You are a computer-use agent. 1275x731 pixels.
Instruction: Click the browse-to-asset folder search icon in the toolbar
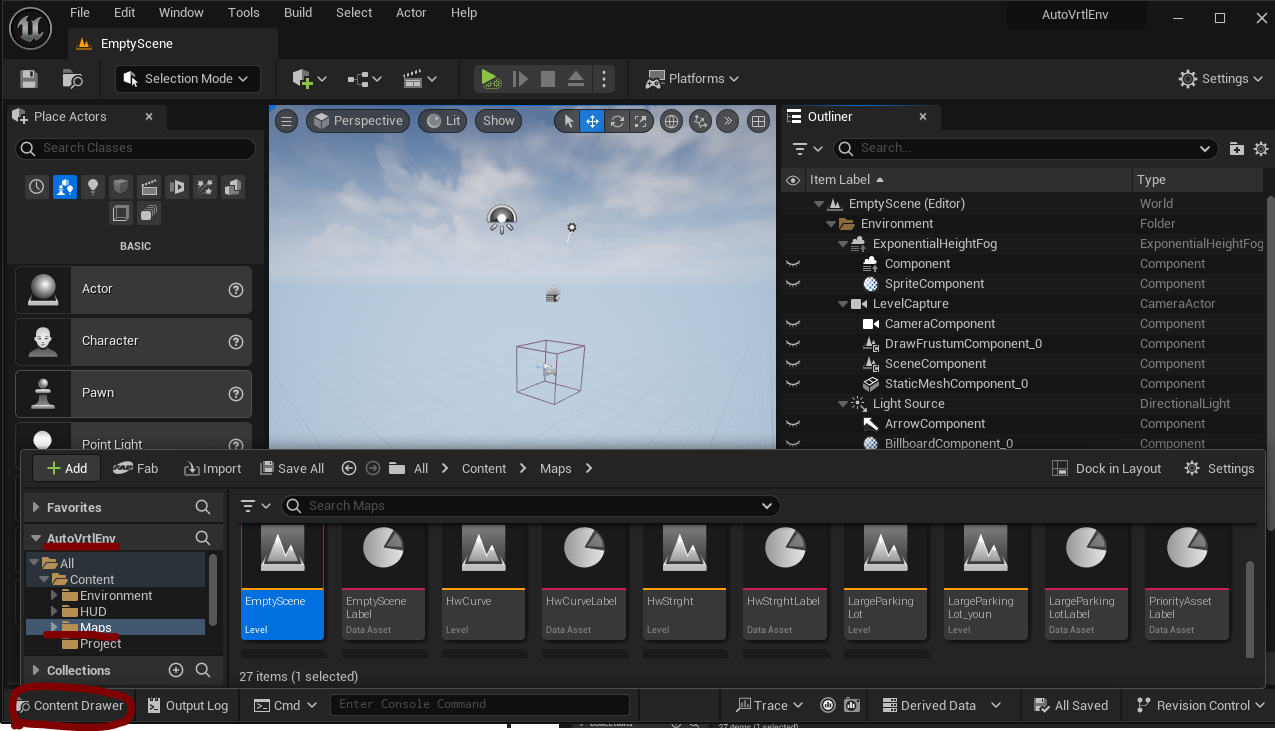tap(72, 79)
